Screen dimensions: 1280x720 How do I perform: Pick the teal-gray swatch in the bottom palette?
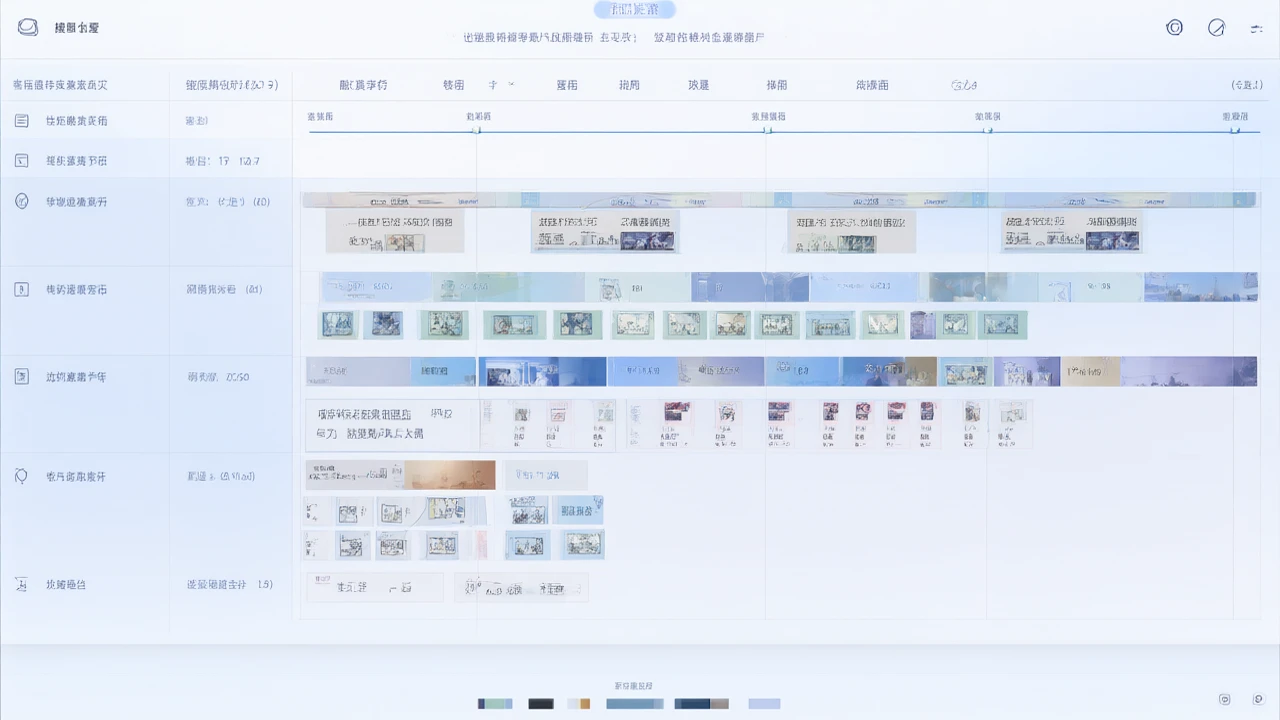click(495, 704)
